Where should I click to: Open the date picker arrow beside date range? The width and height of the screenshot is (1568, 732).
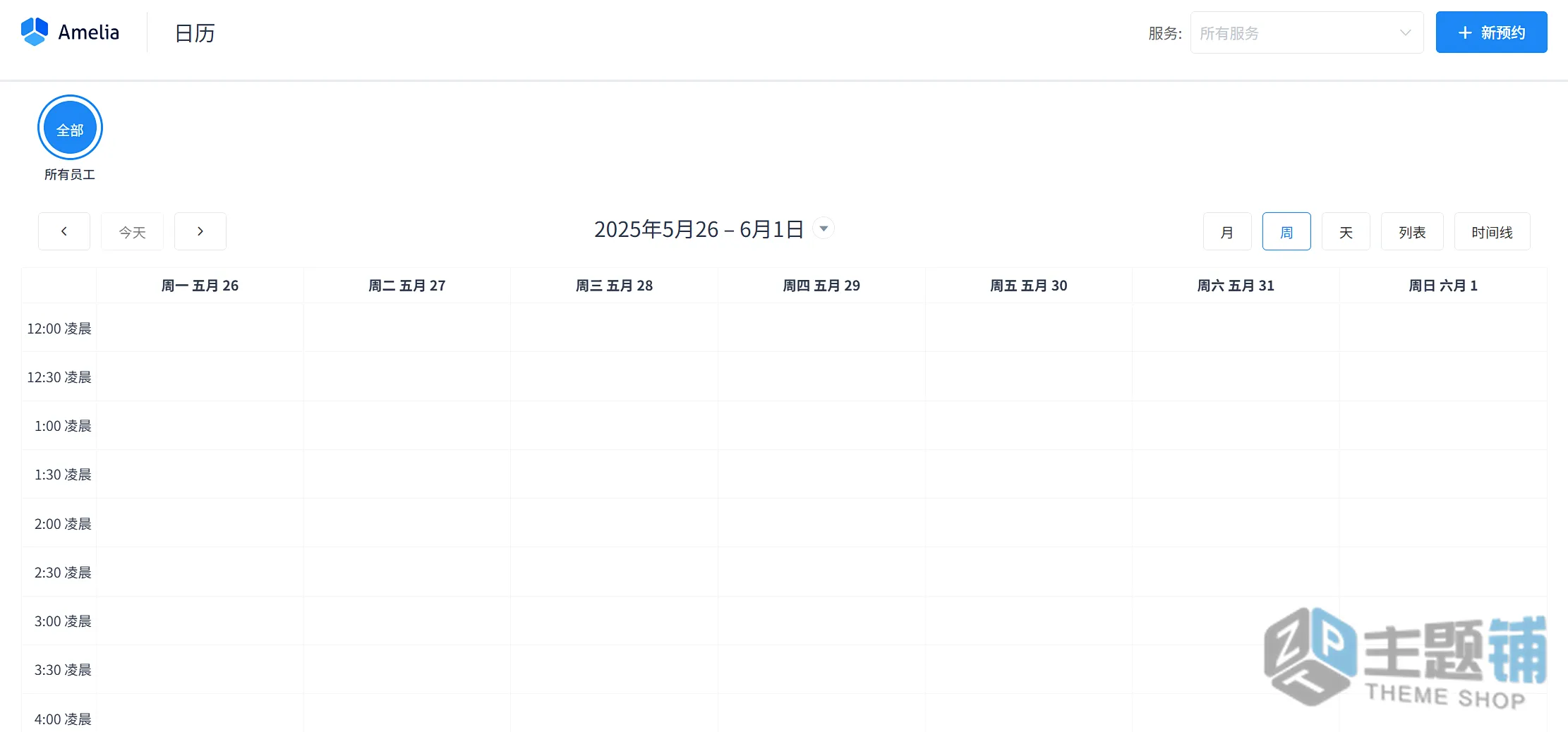(824, 228)
